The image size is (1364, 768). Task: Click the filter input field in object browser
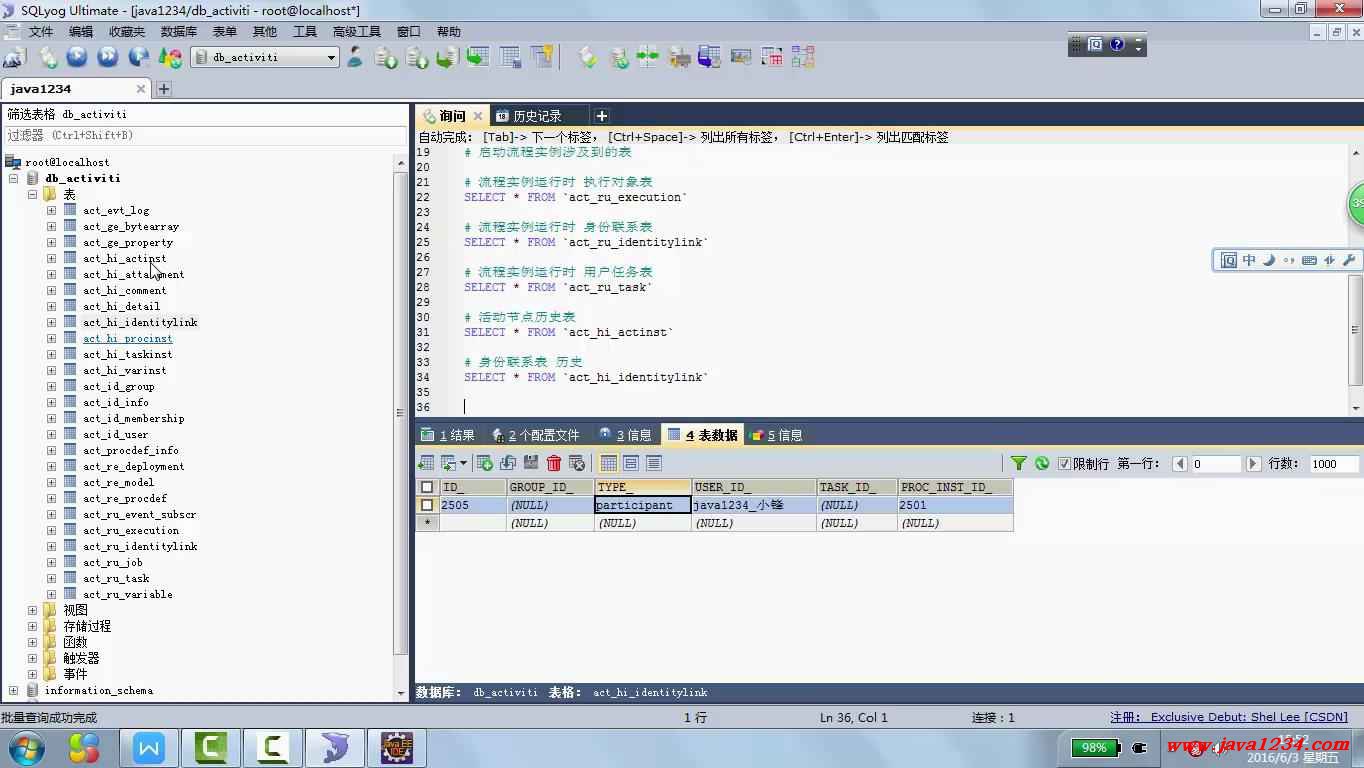coord(204,135)
